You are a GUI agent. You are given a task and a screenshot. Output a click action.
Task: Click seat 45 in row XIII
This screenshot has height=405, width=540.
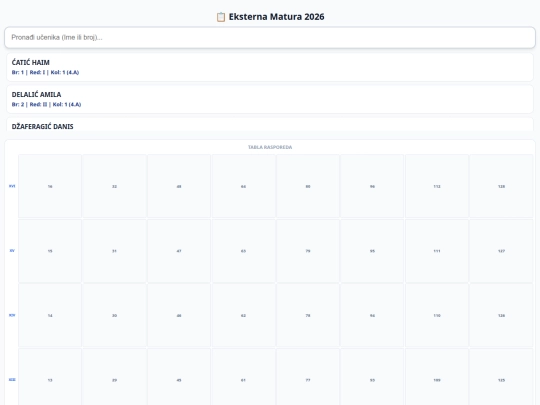pos(179,377)
